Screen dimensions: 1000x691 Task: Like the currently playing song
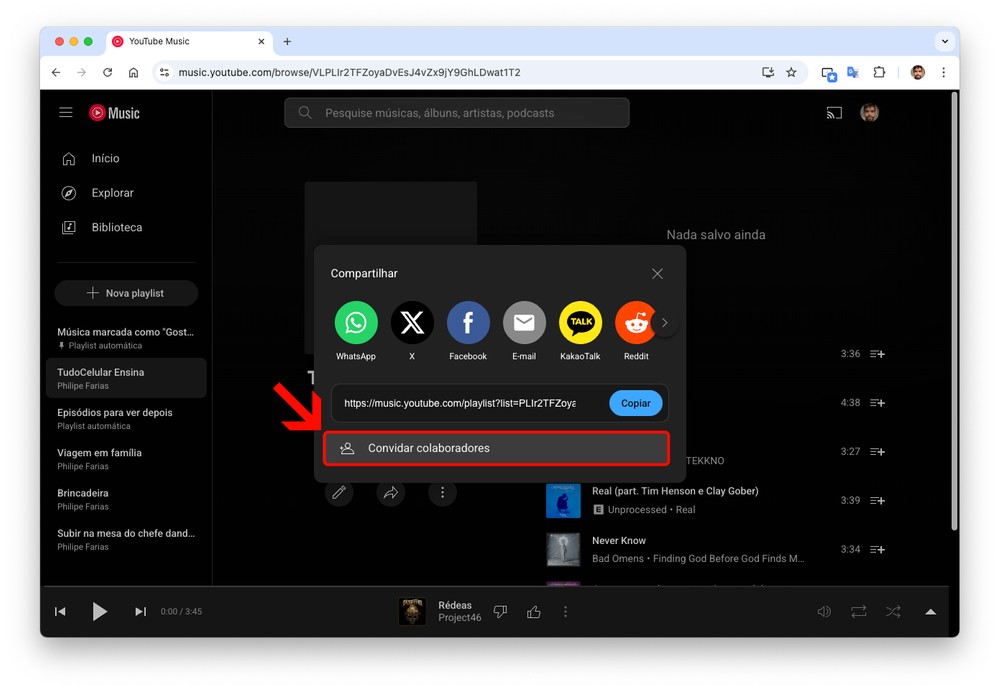(534, 612)
